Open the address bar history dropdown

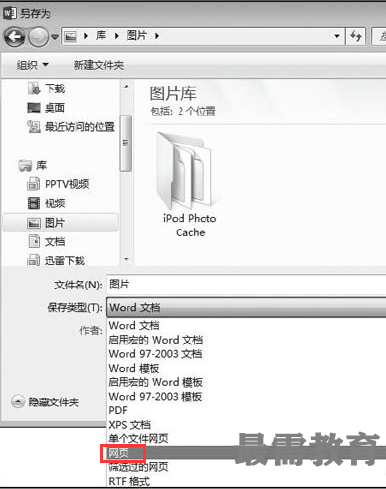point(337,36)
